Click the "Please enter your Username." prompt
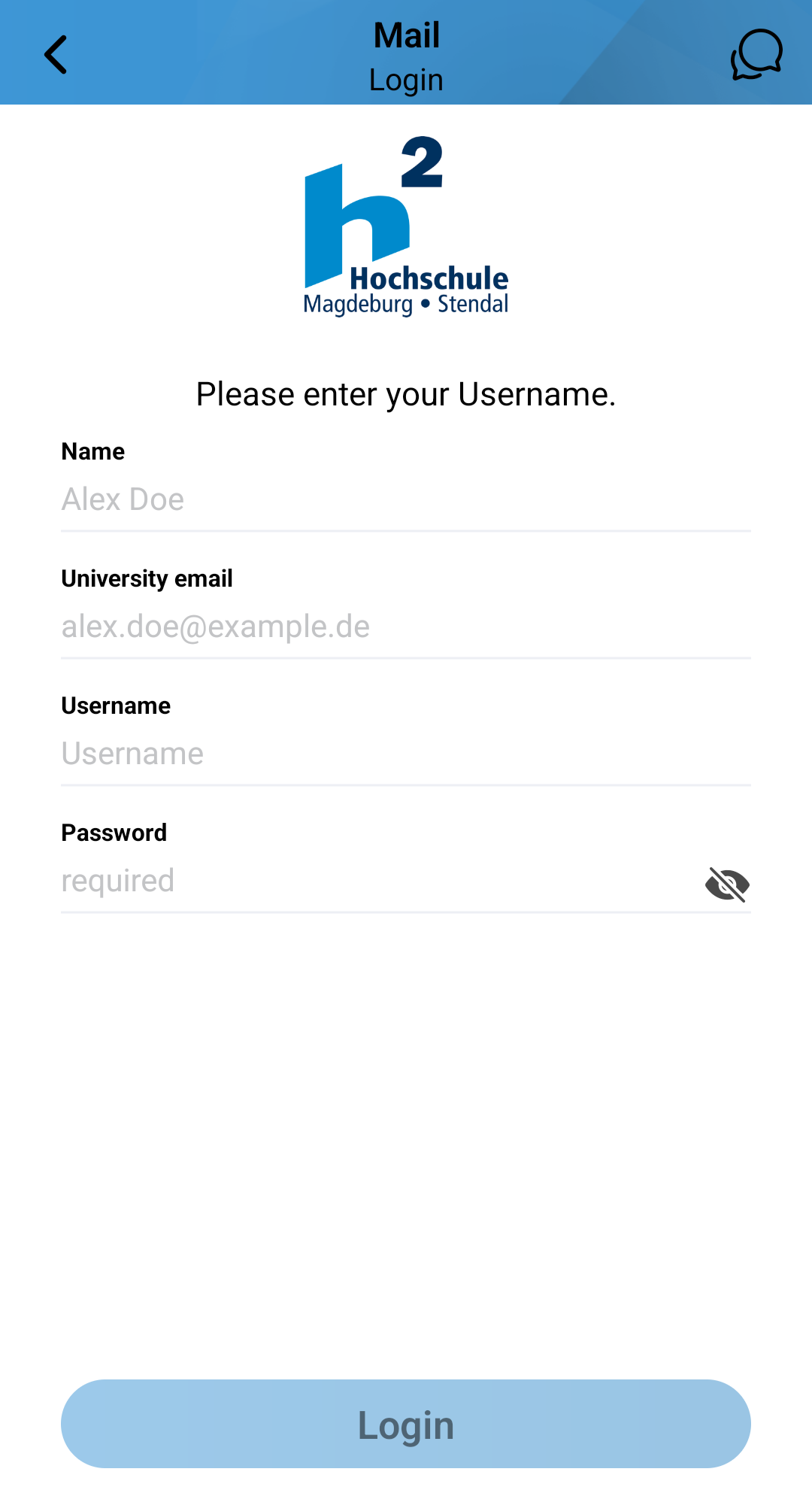812x1493 pixels. pyautogui.click(x=406, y=394)
